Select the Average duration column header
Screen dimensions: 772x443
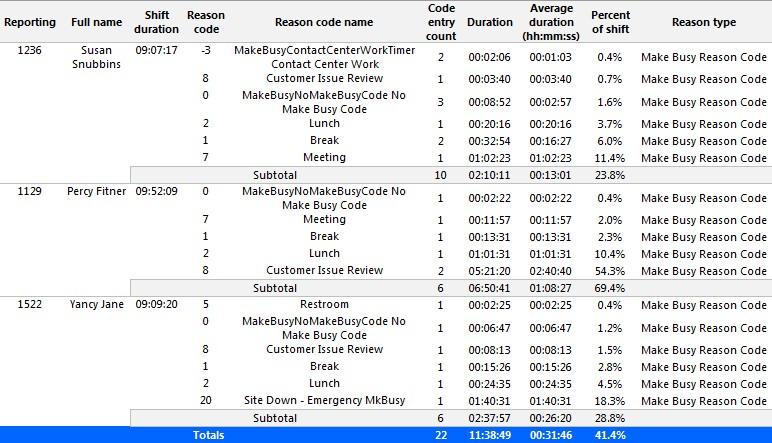tap(551, 22)
